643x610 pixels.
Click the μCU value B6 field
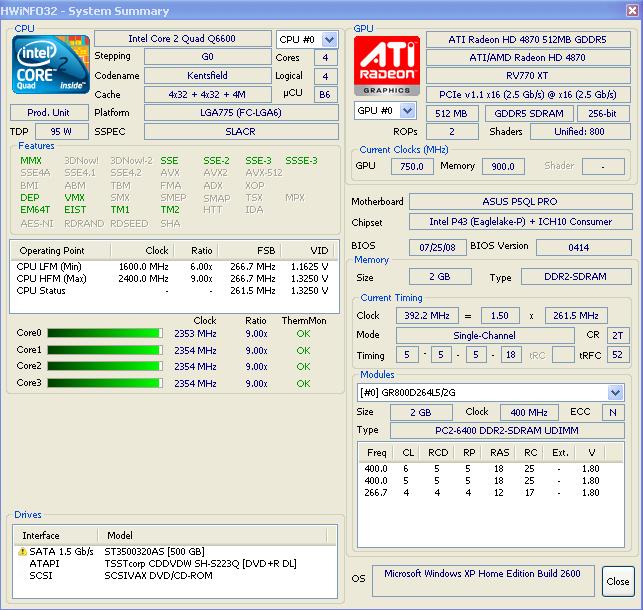click(x=325, y=95)
